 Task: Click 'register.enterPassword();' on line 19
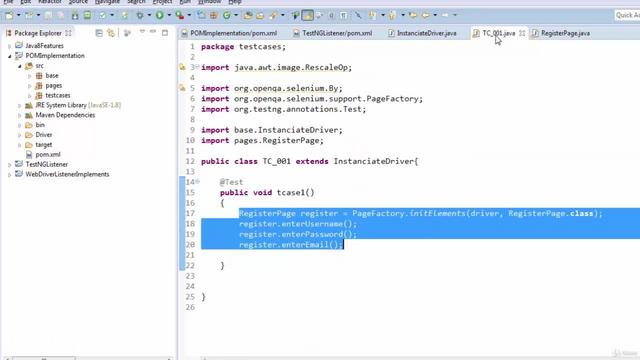(x=298, y=234)
